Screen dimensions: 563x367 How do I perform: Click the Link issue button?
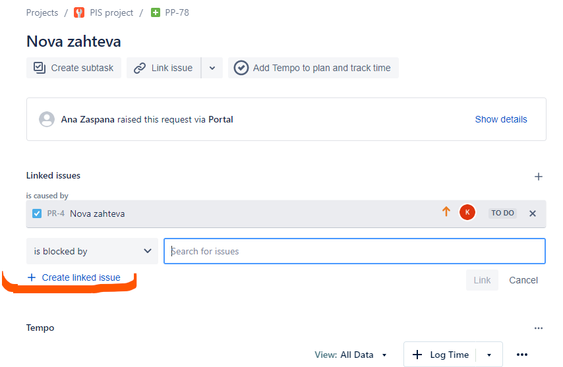[x=163, y=68]
